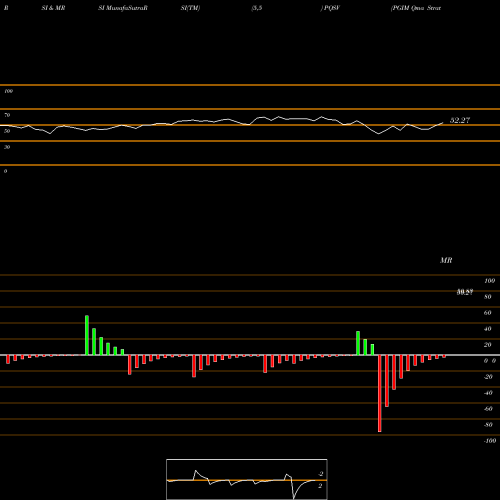Screen dimensions: 500x500
Task: Click the 70 label on the RSI axis
Action: pyautogui.click(x=7, y=115)
